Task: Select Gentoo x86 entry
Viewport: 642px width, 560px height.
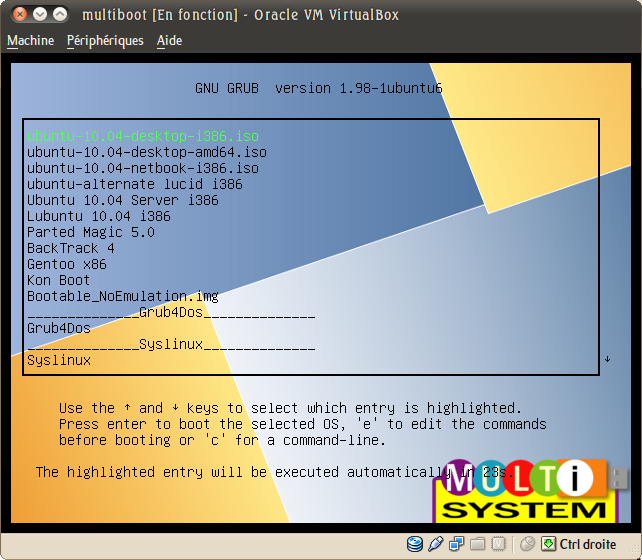Action: point(67,264)
